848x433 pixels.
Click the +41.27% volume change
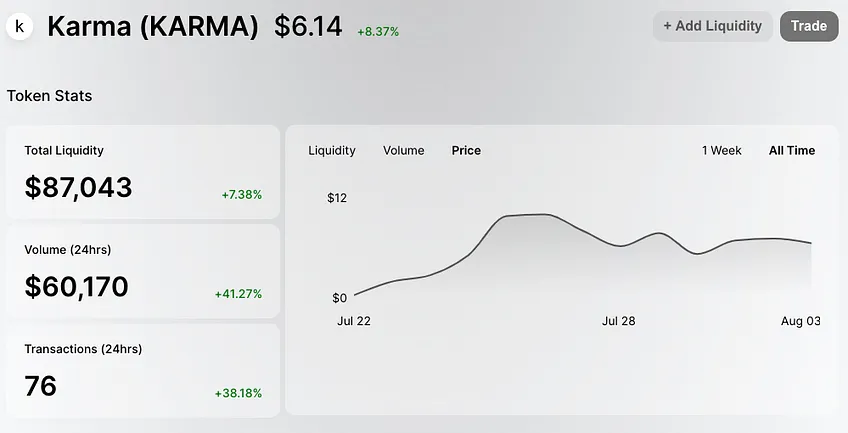point(238,294)
